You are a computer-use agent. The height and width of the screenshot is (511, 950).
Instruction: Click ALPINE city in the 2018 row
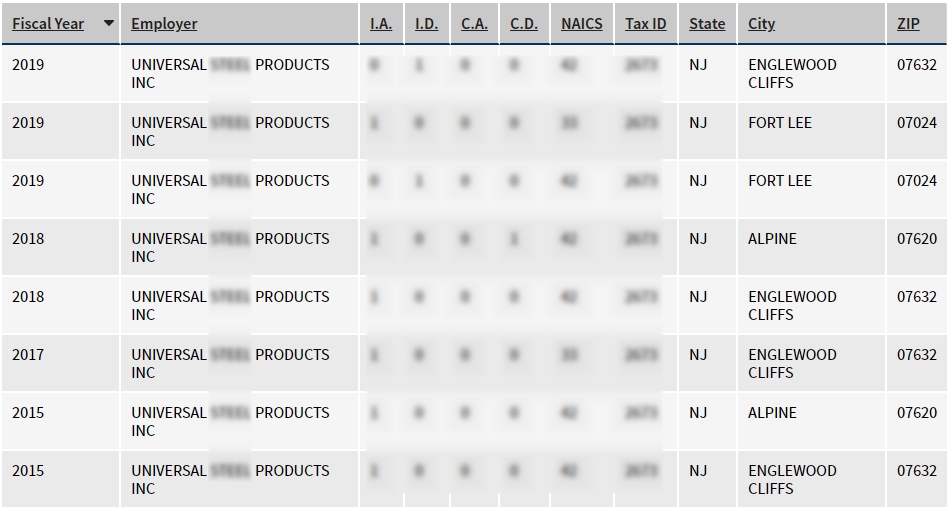point(773,239)
